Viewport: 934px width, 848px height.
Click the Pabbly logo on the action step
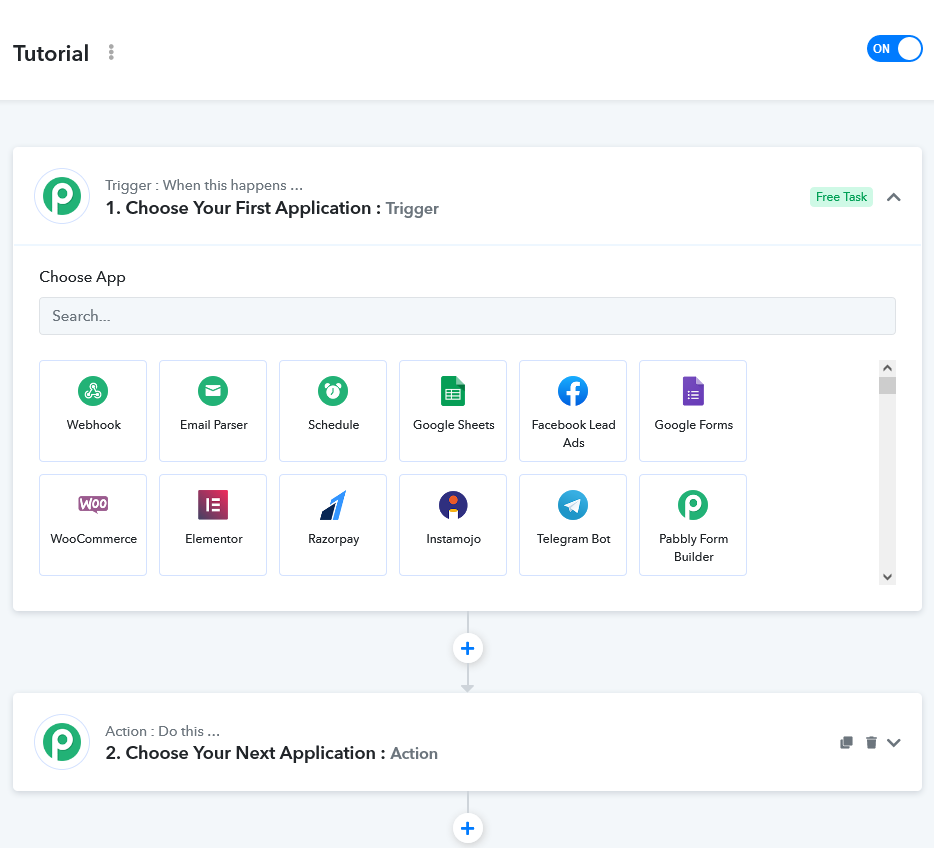click(62, 741)
